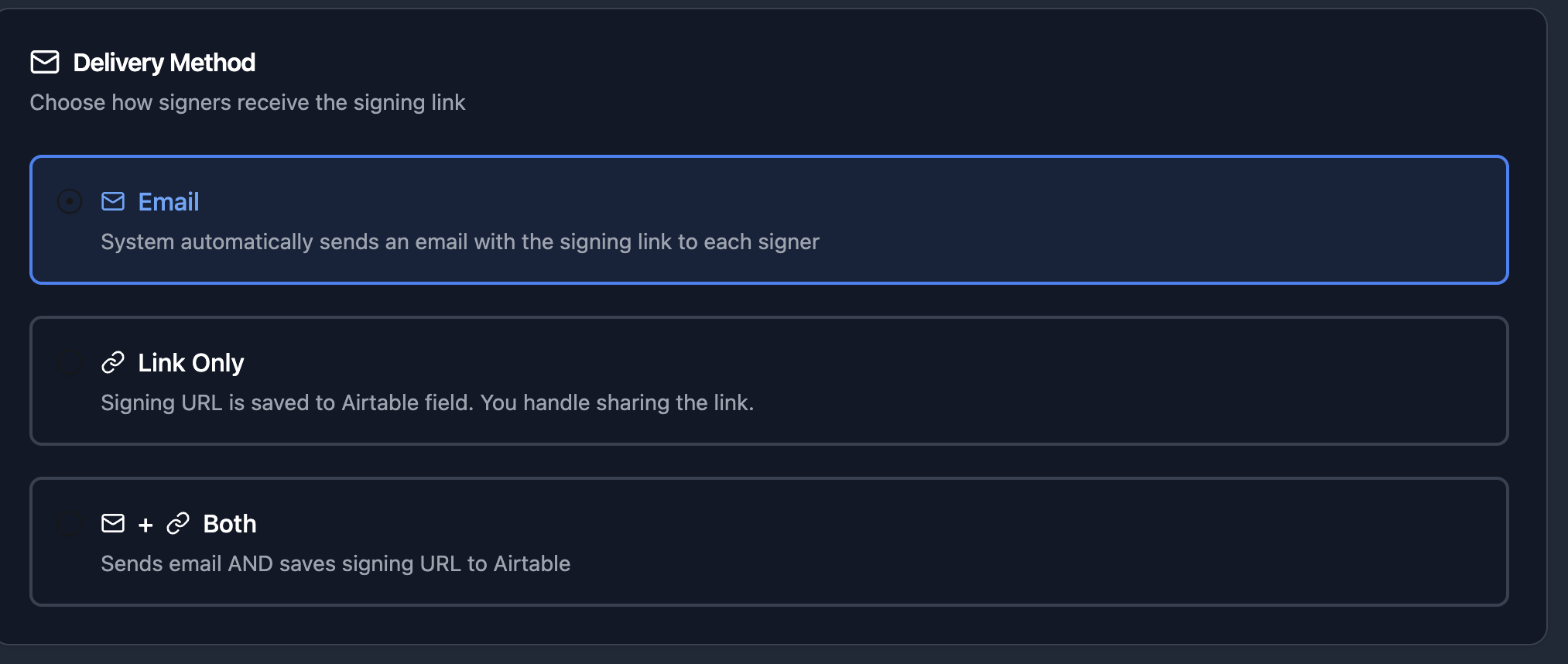Select the Email delivery radio button

[70, 200]
